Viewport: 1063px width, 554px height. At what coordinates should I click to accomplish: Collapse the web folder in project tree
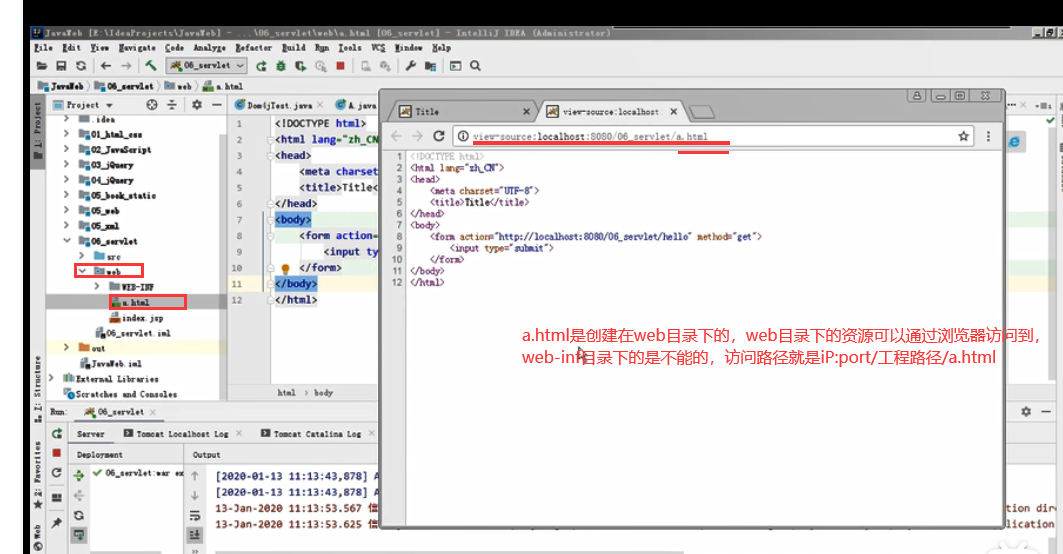pos(82,271)
